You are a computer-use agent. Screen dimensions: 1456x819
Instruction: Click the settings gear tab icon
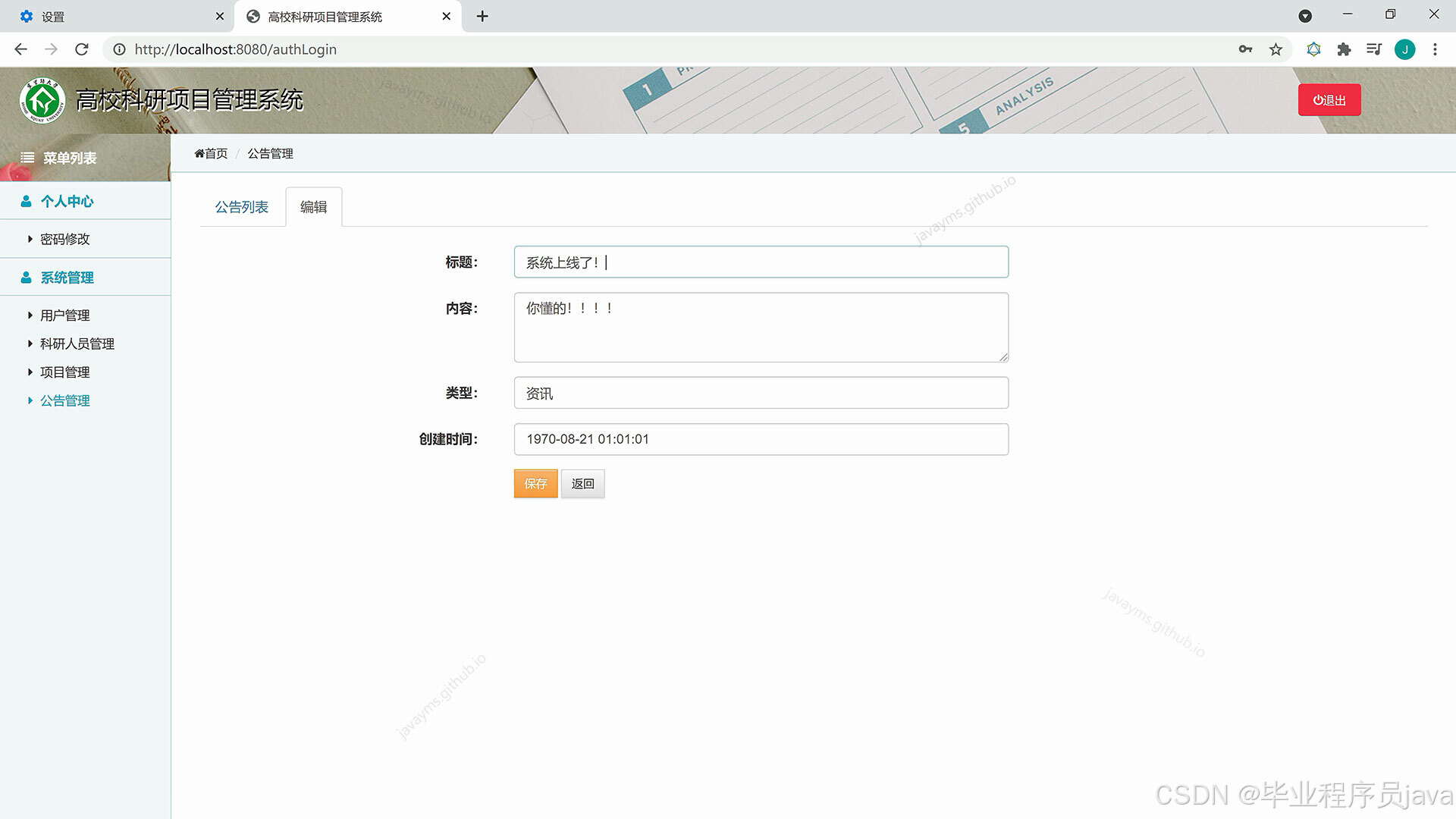27,16
